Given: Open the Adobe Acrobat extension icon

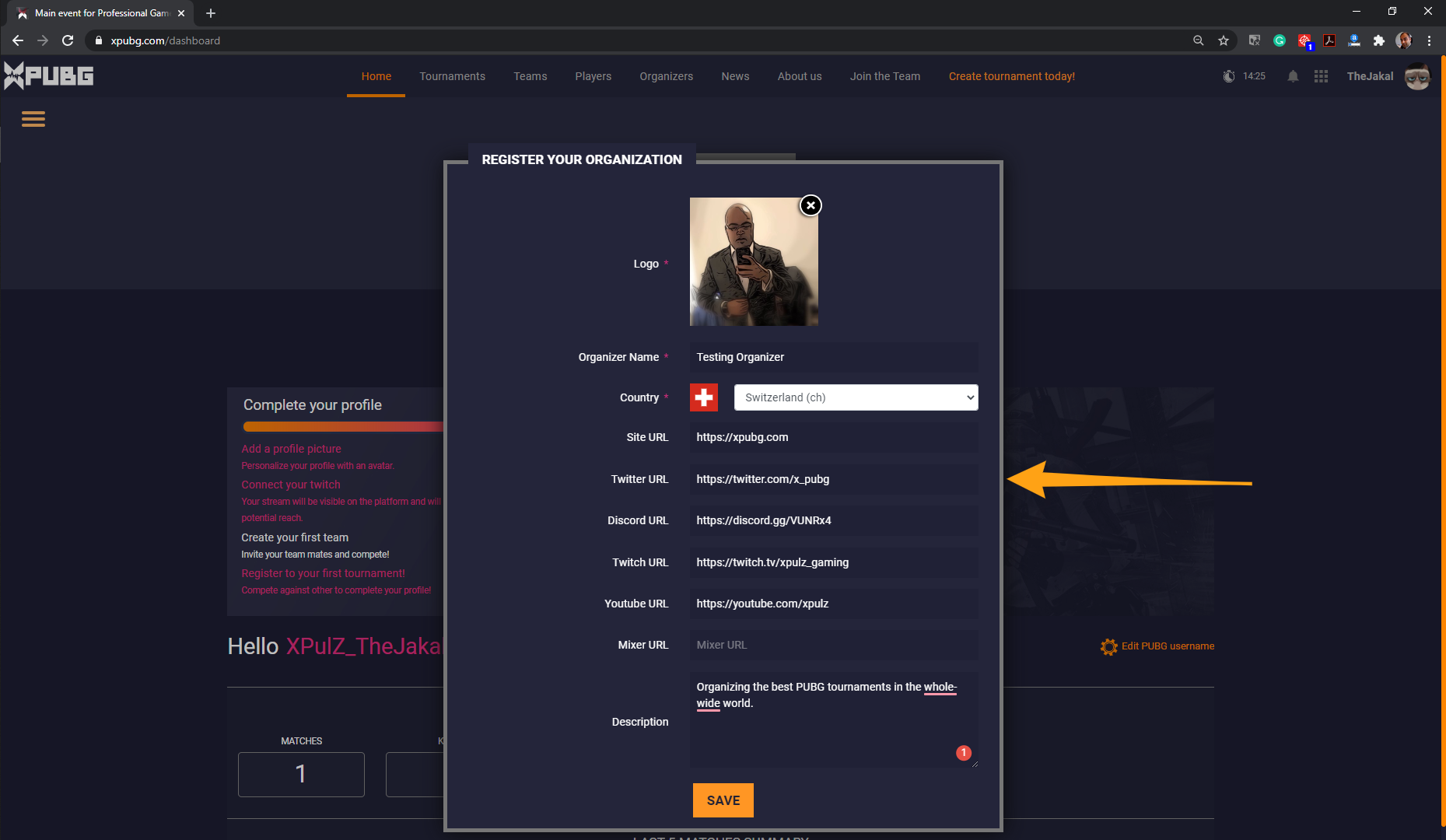Looking at the screenshot, I should click(x=1329, y=40).
